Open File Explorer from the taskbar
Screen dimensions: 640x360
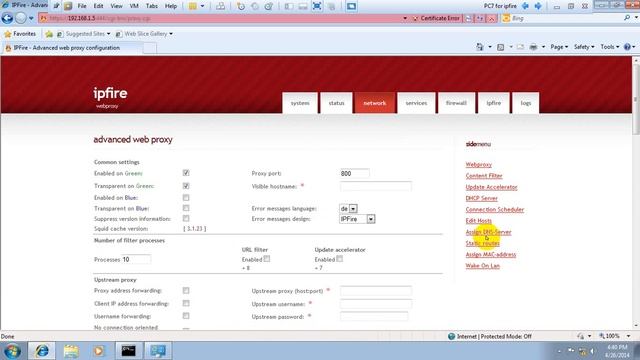point(71,351)
